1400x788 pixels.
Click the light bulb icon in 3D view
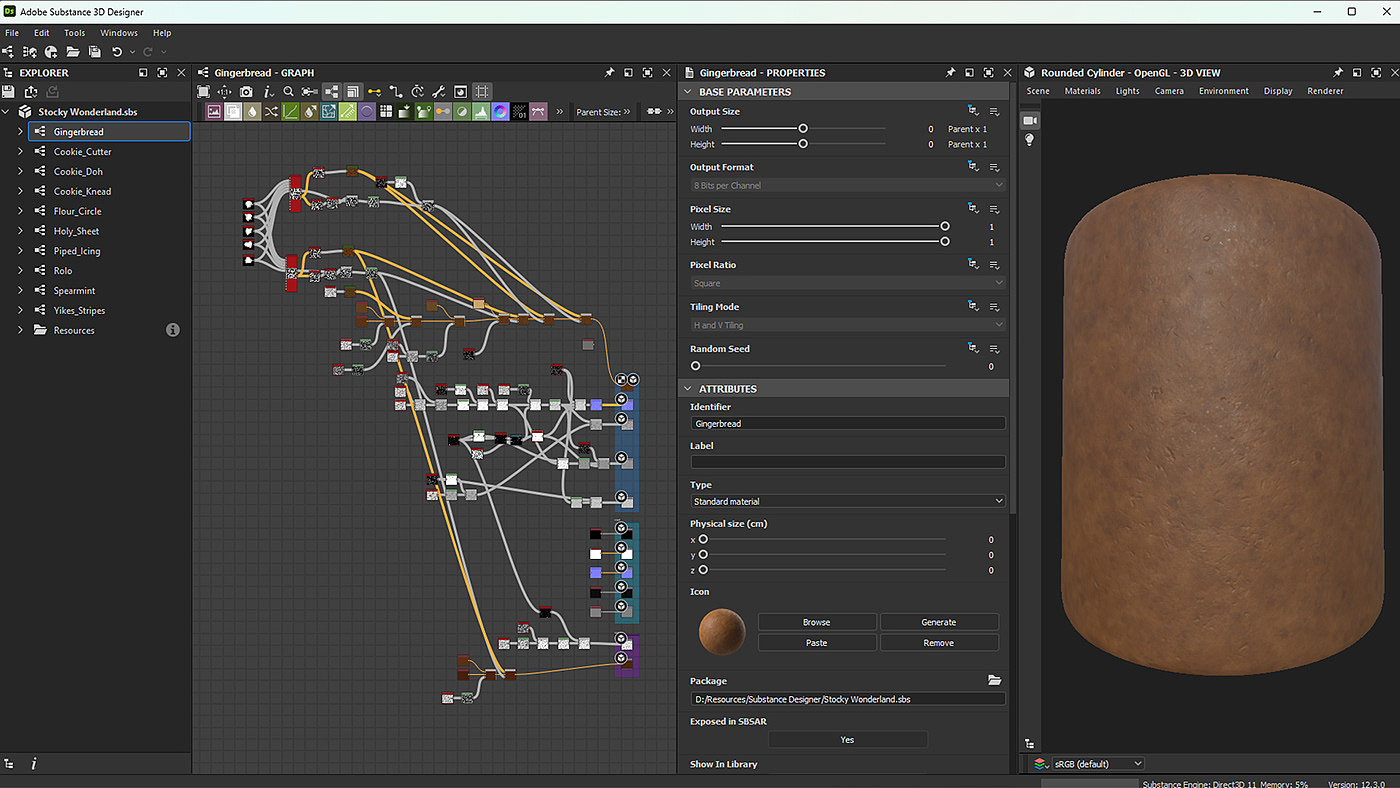point(1029,140)
